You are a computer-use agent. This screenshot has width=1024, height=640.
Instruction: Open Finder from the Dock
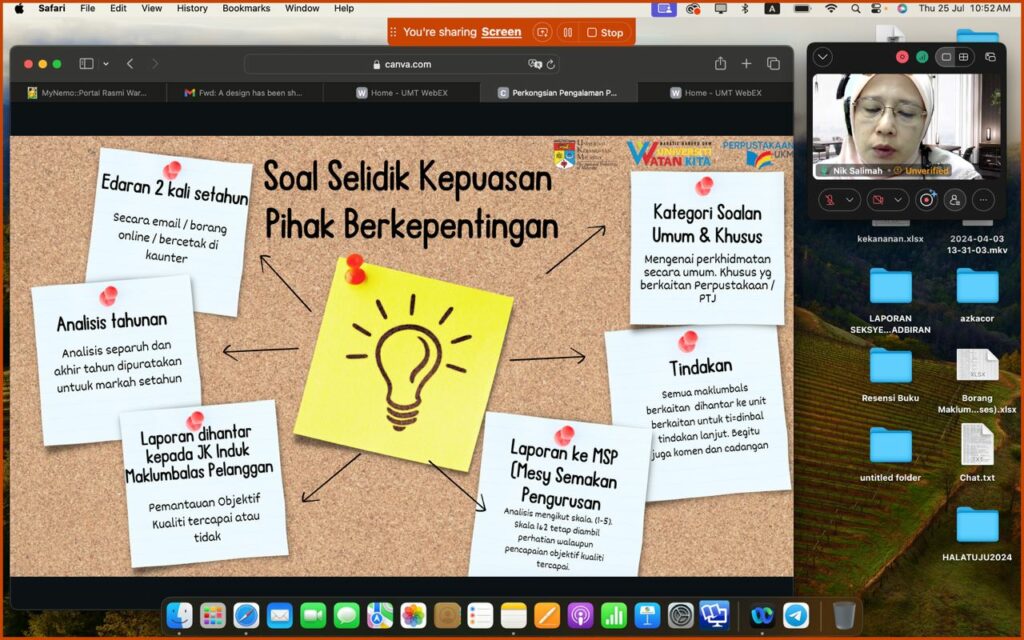tap(180, 615)
